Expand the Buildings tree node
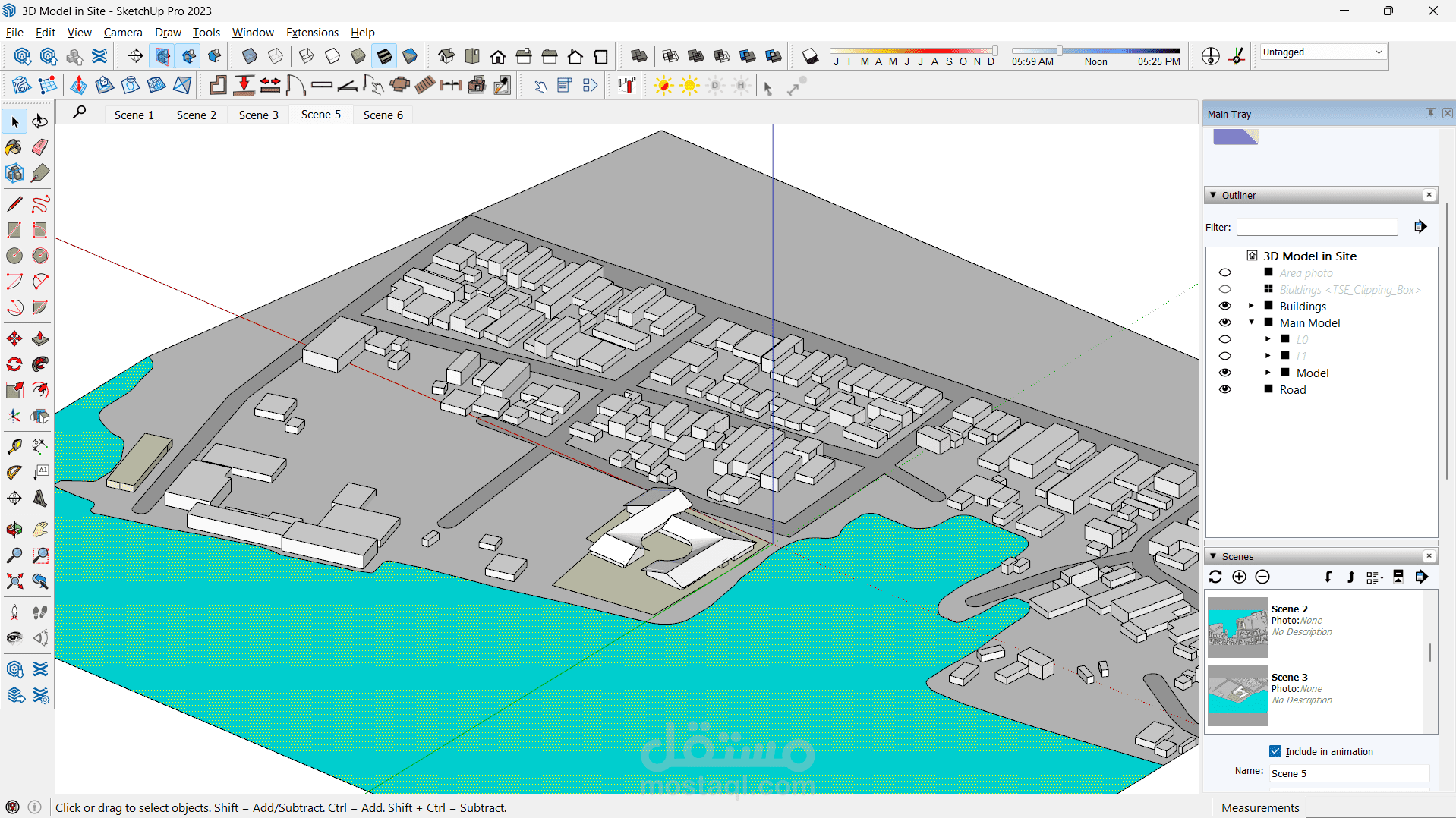 tap(1251, 306)
